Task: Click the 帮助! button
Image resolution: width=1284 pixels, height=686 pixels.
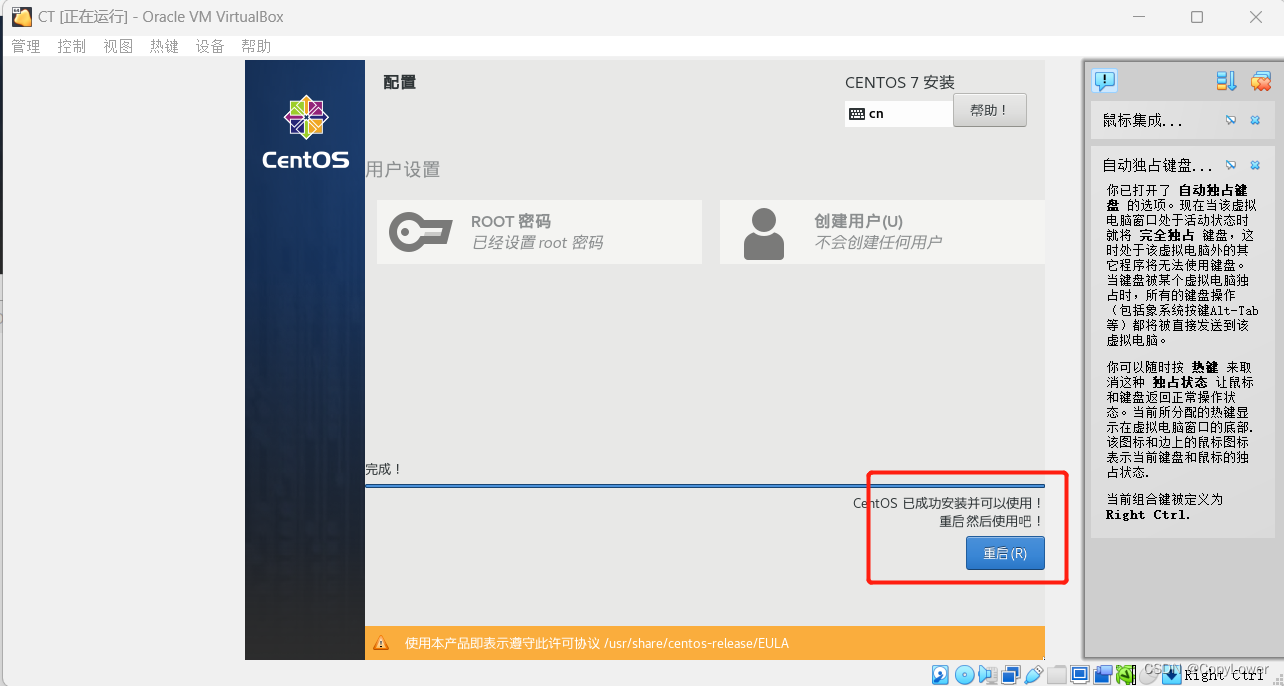Action: coord(989,109)
